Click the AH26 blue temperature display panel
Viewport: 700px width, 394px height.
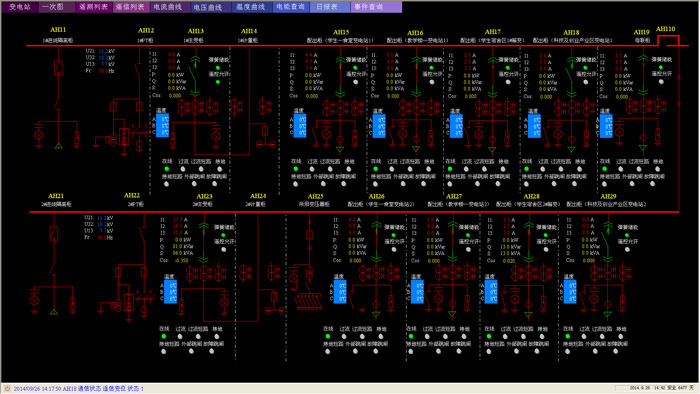click(x=340, y=292)
